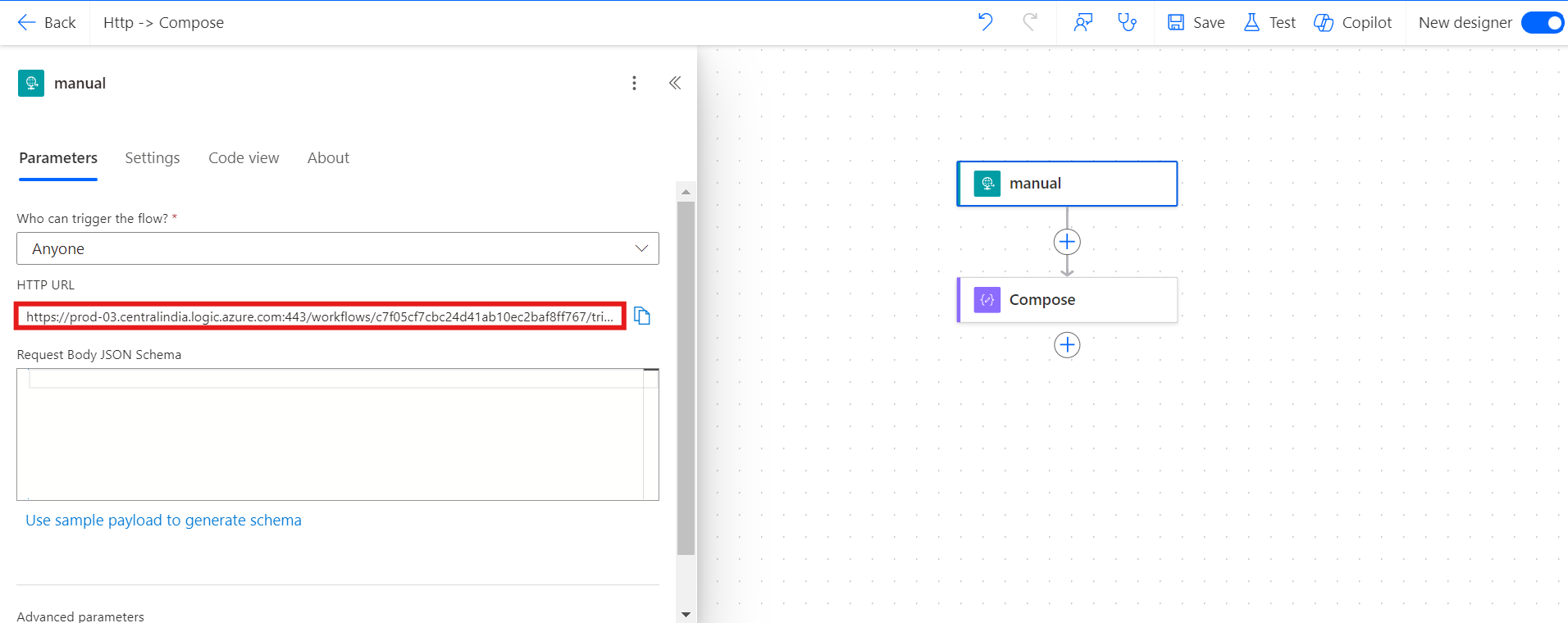This screenshot has height=623, width=1568.
Task: Click the Test button
Action: click(x=1270, y=23)
